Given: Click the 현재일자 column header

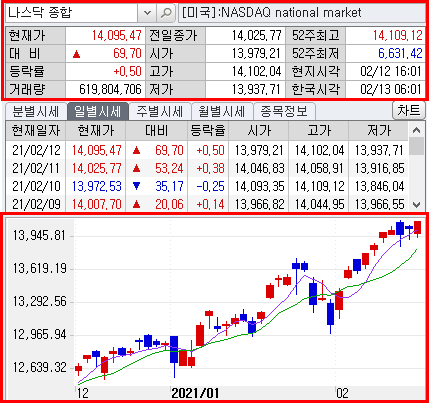Looking at the screenshot, I should pos(36,130).
